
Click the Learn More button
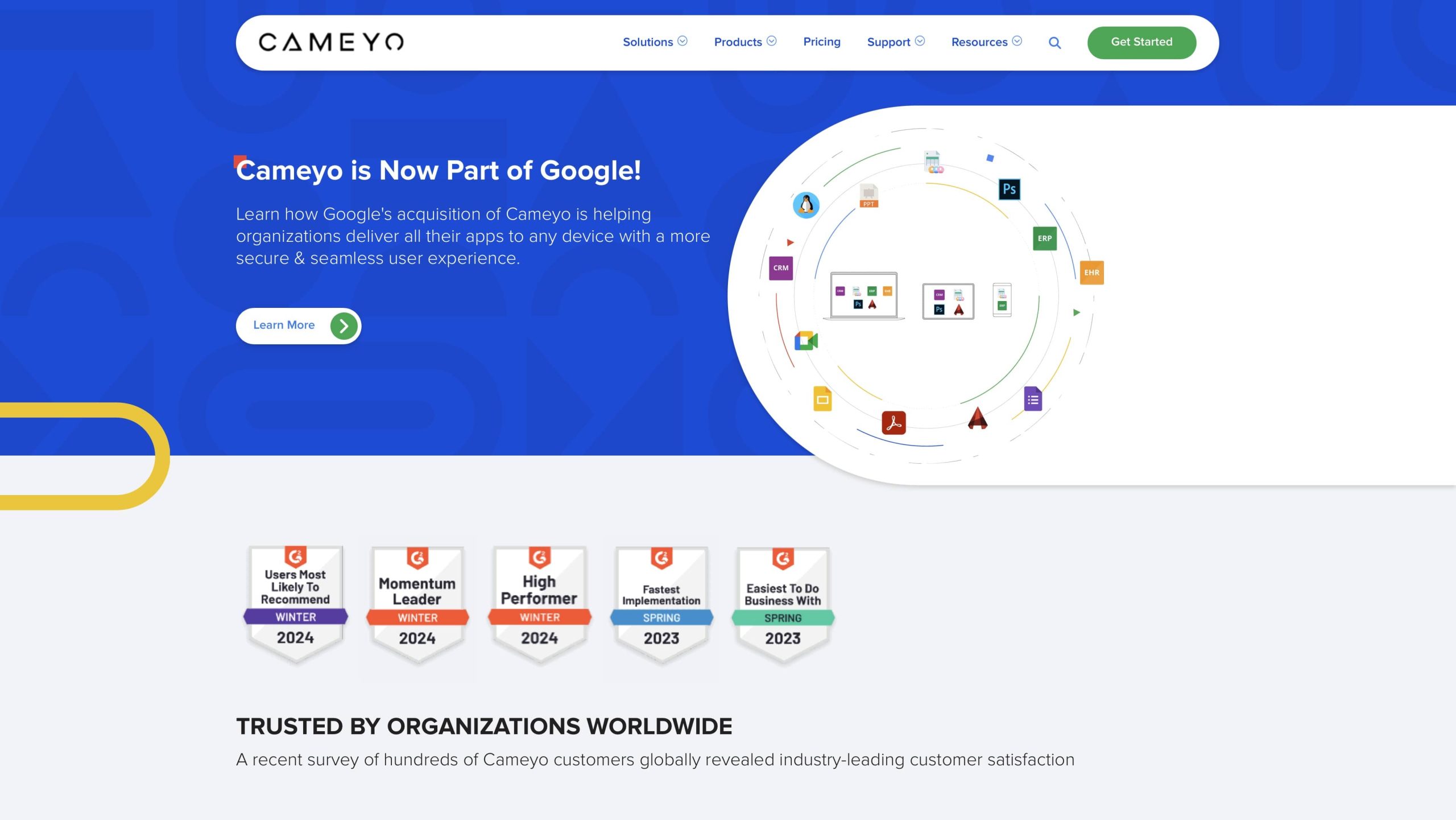298,325
